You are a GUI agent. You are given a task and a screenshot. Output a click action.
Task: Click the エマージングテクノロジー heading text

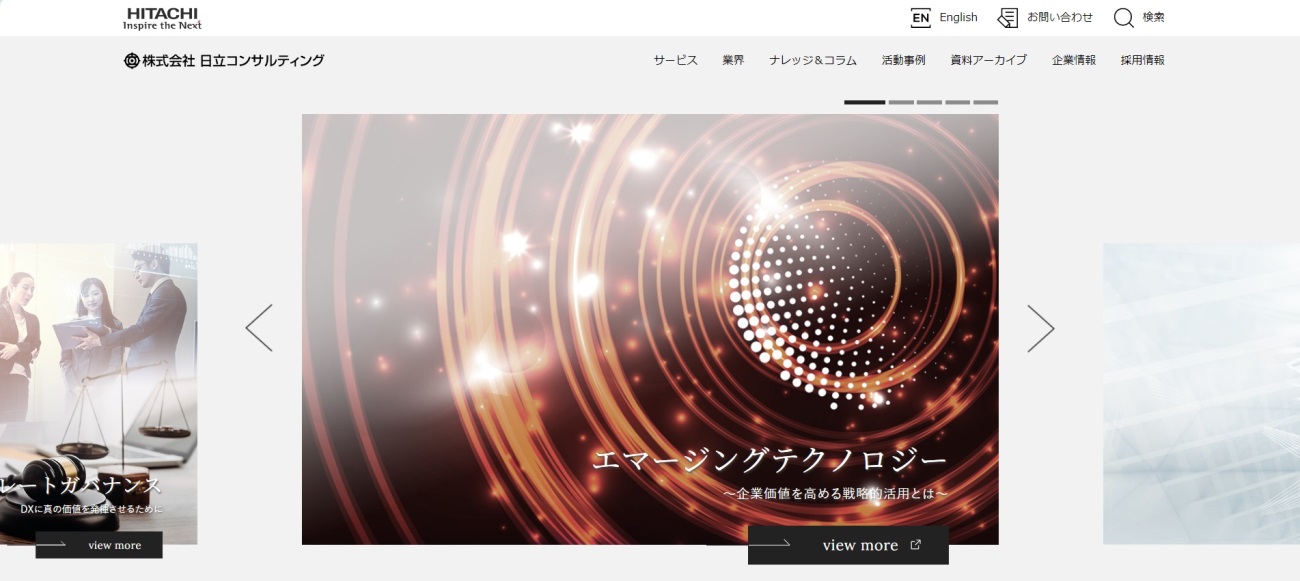[769, 461]
